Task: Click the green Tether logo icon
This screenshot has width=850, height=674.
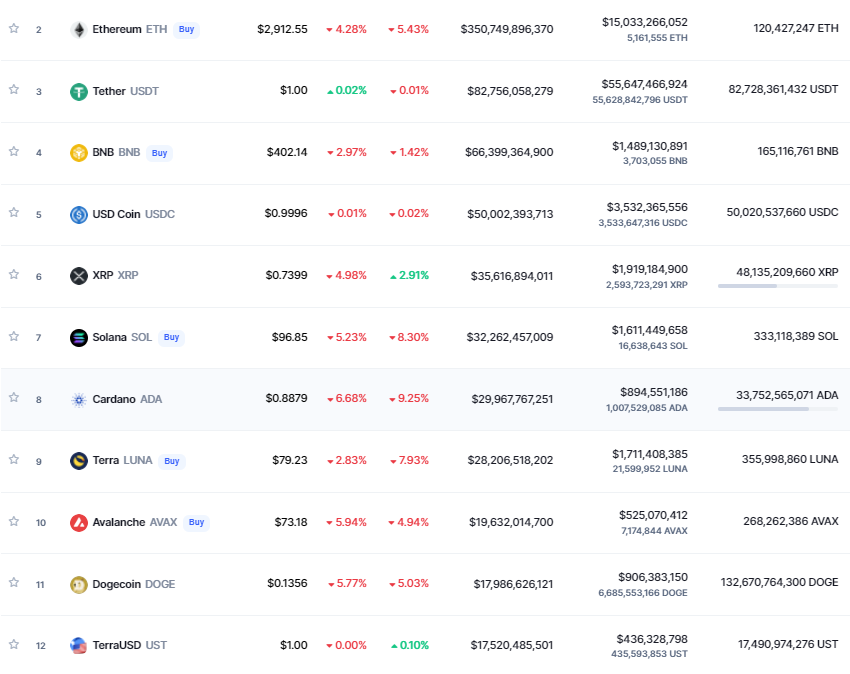Action: 79,92
